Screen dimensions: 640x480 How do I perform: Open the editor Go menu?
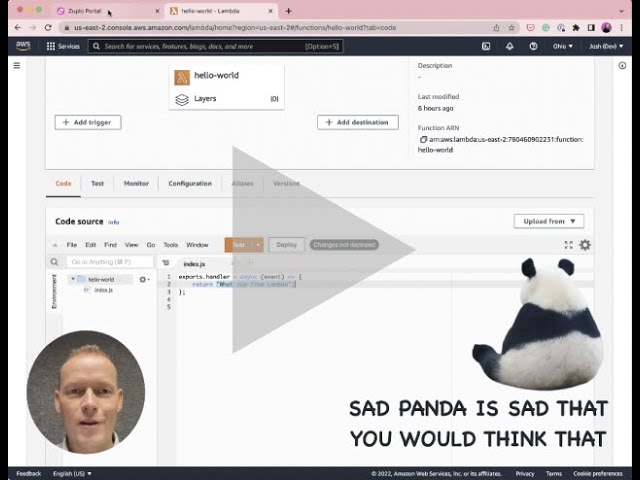tap(151, 245)
